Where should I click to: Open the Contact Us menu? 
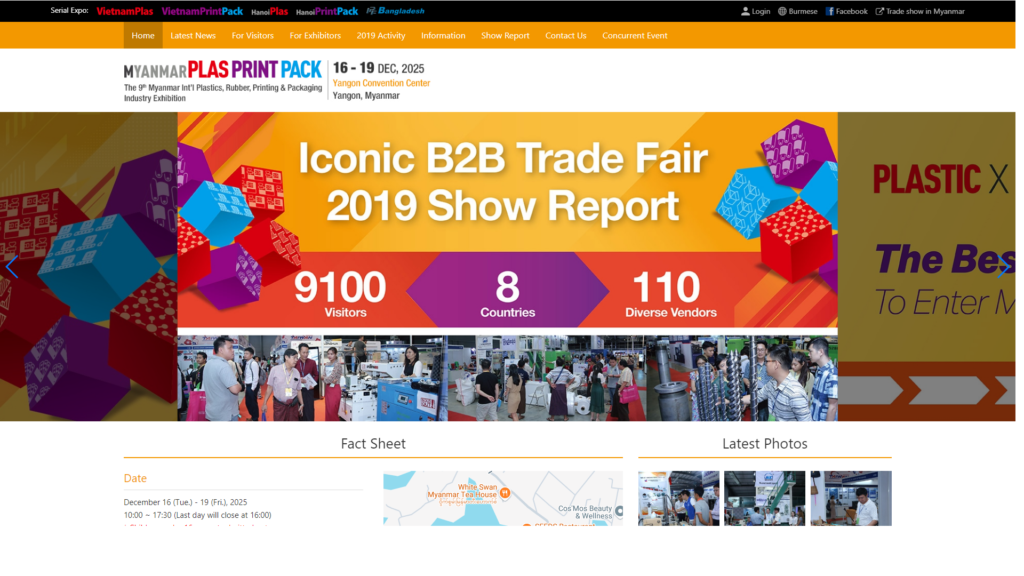566,35
